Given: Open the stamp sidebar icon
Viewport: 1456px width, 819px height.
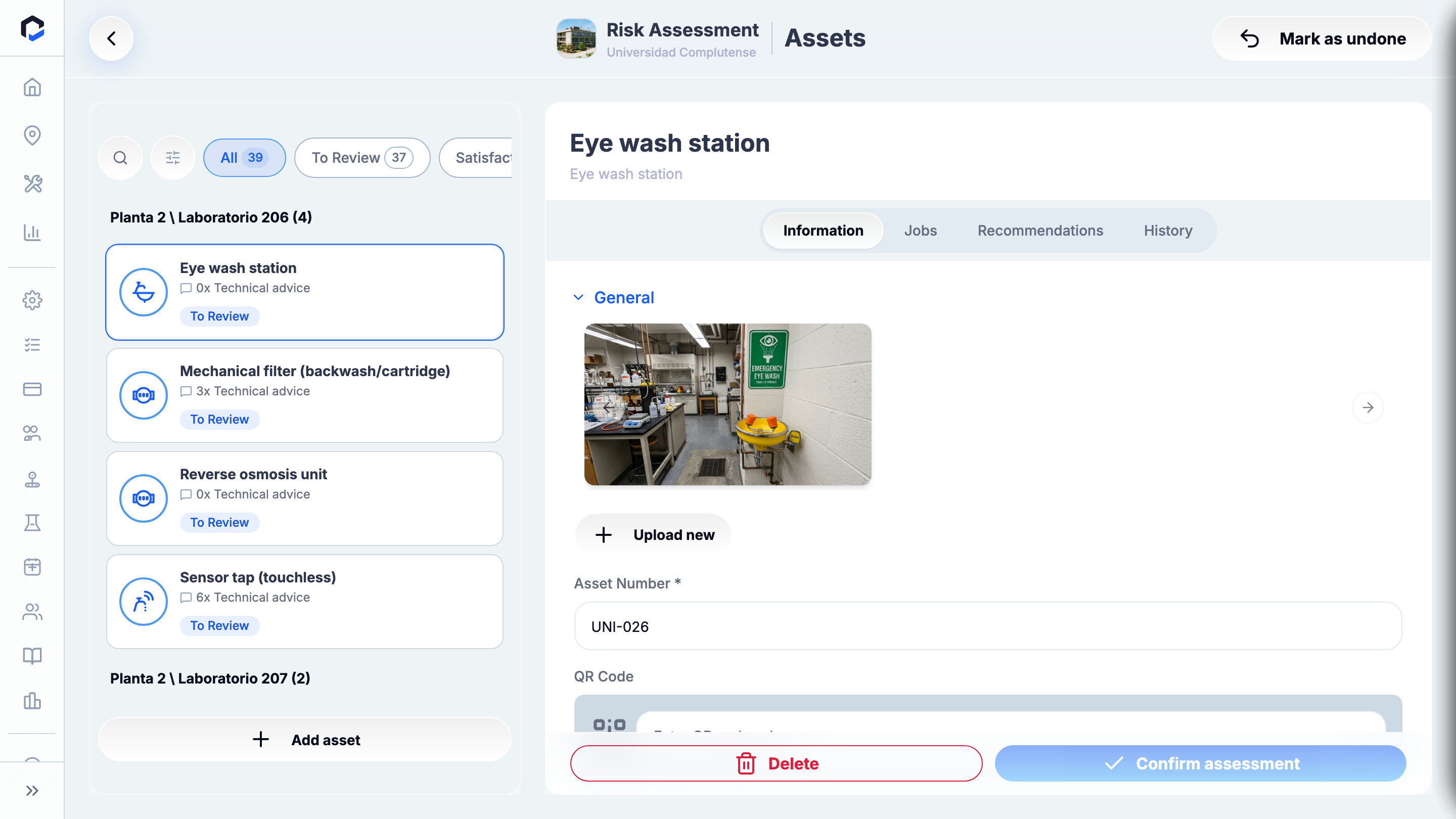Looking at the screenshot, I should point(32,479).
